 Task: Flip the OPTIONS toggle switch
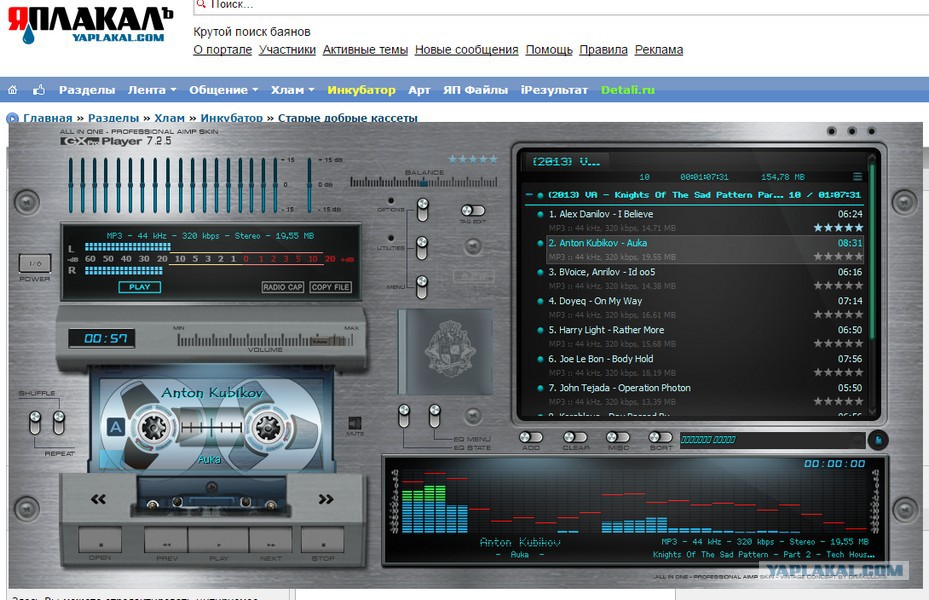click(422, 210)
